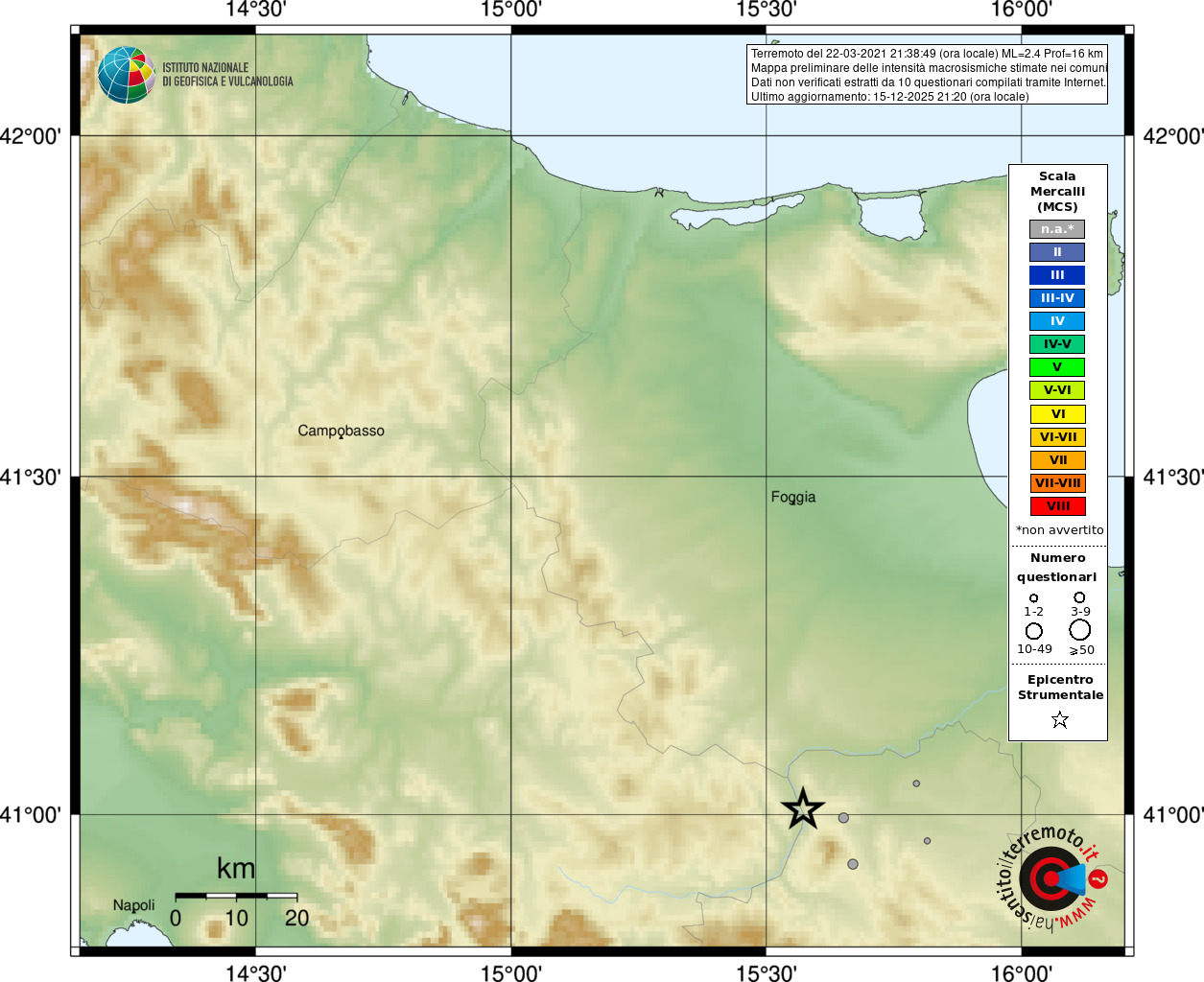The width and height of the screenshot is (1204, 982).
Task: Click the V-VI yellow-green legend swatch
Action: [1057, 390]
